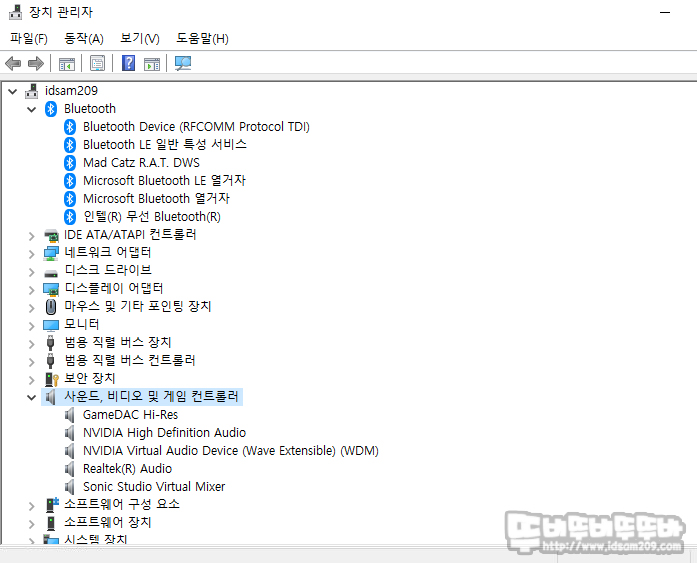The height and width of the screenshot is (563, 697).
Task: Select NVIDIA Virtual Audio Device (Wave Extensible)
Action: (230, 451)
